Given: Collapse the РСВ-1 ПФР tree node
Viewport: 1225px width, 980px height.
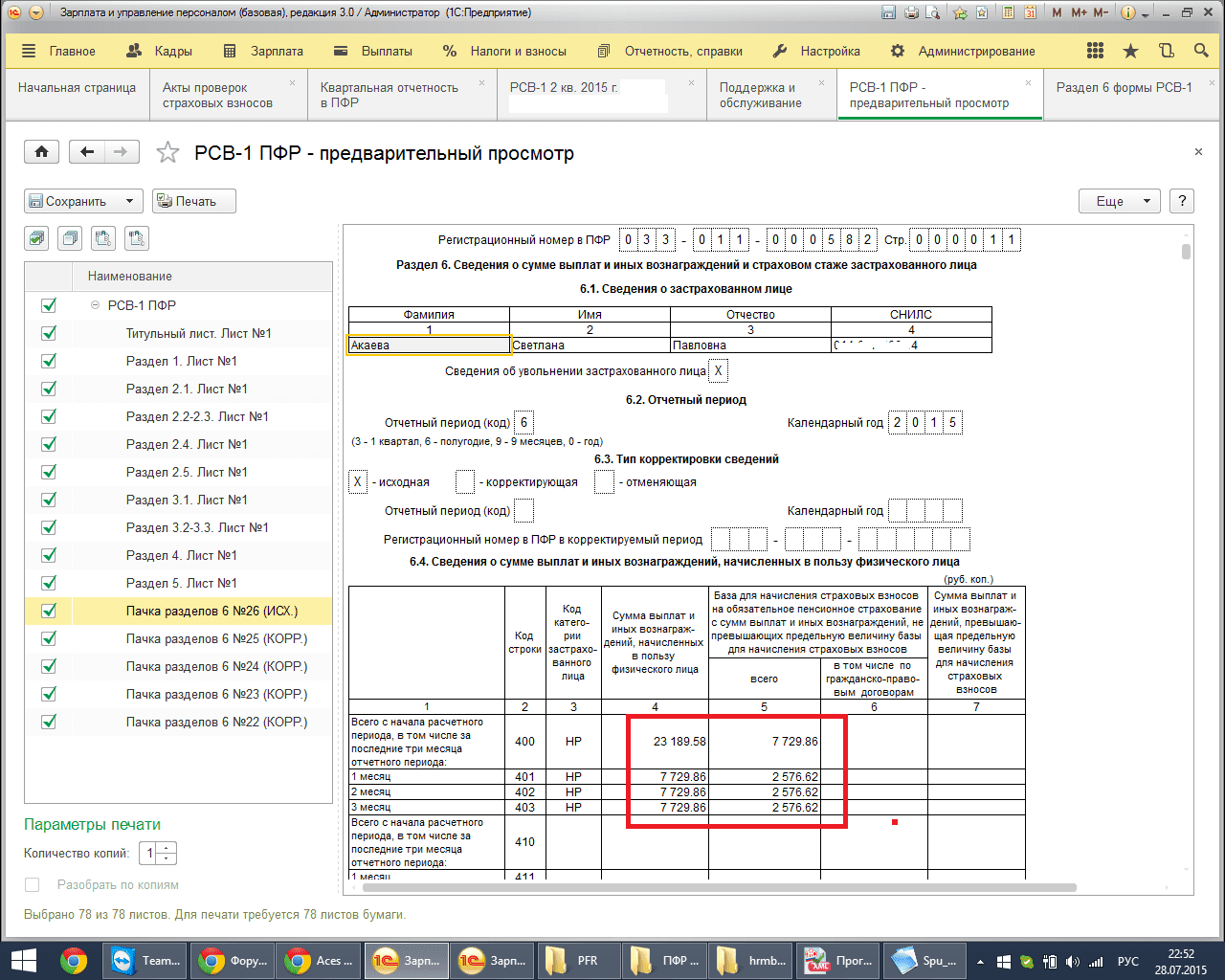Looking at the screenshot, I should click(95, 305).
